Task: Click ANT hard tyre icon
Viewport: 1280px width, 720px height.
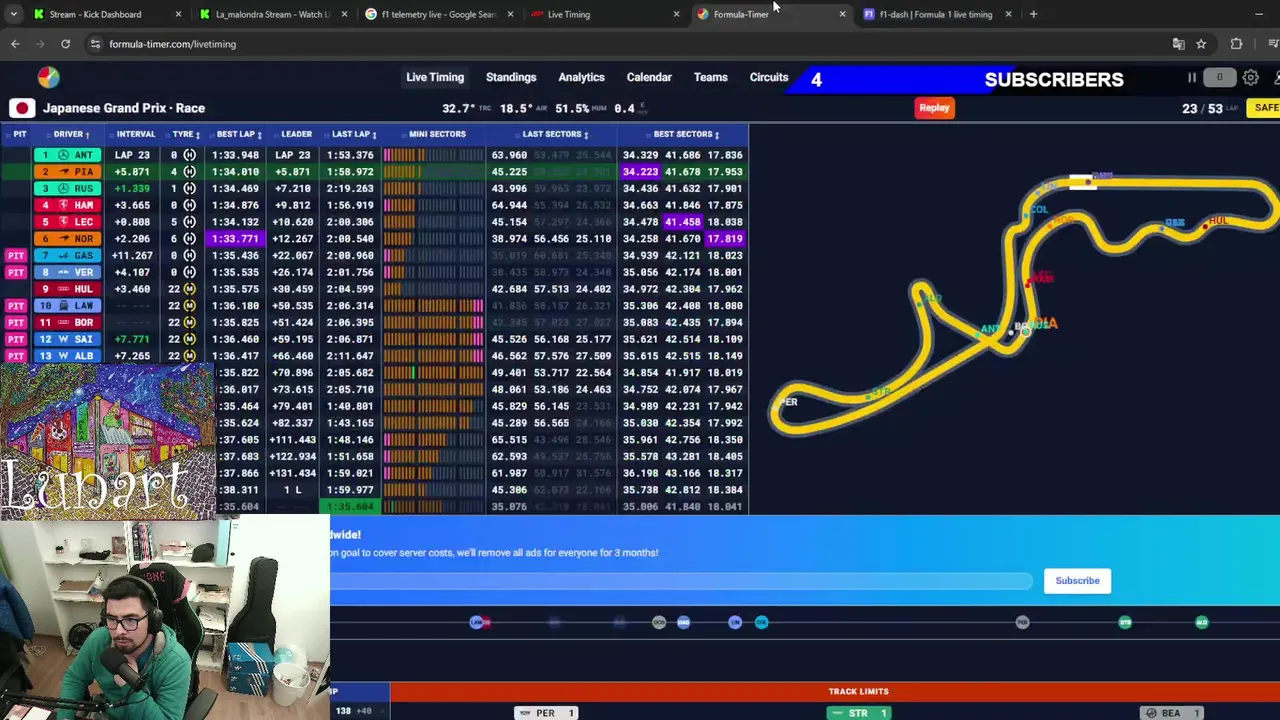Action: click(x=189, y=155)
